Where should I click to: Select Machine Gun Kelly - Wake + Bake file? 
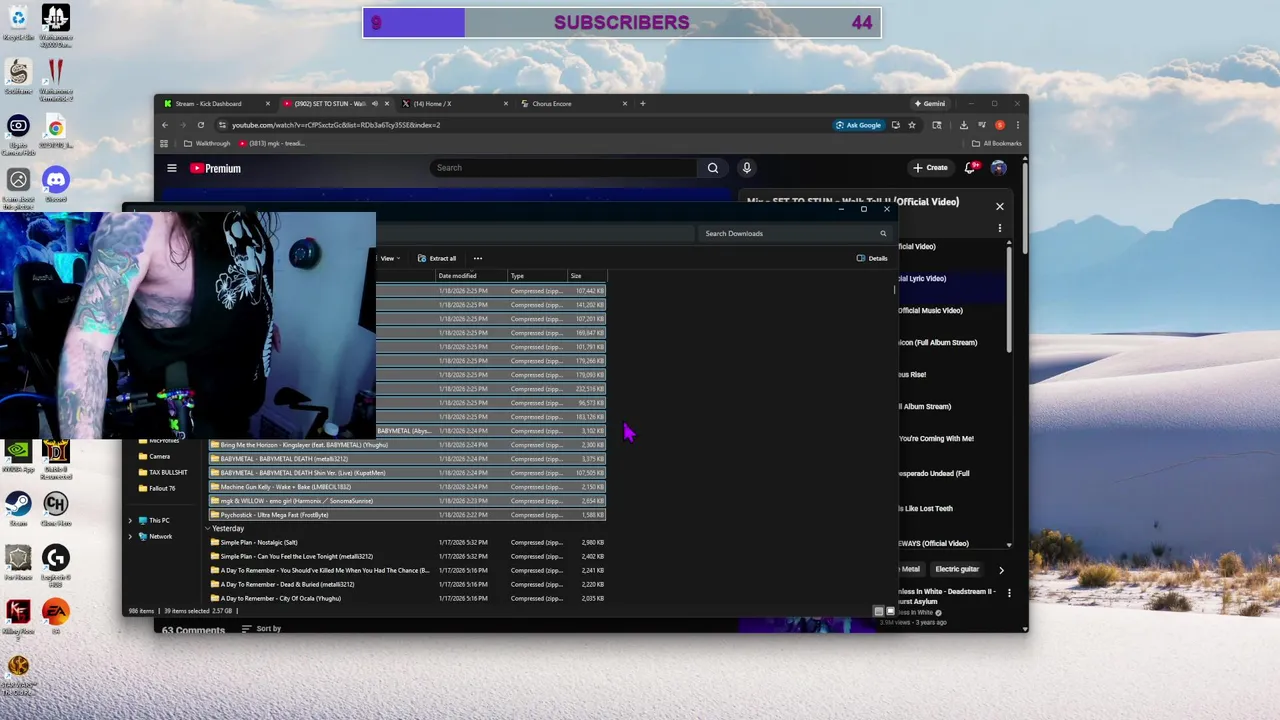(407, 487)
